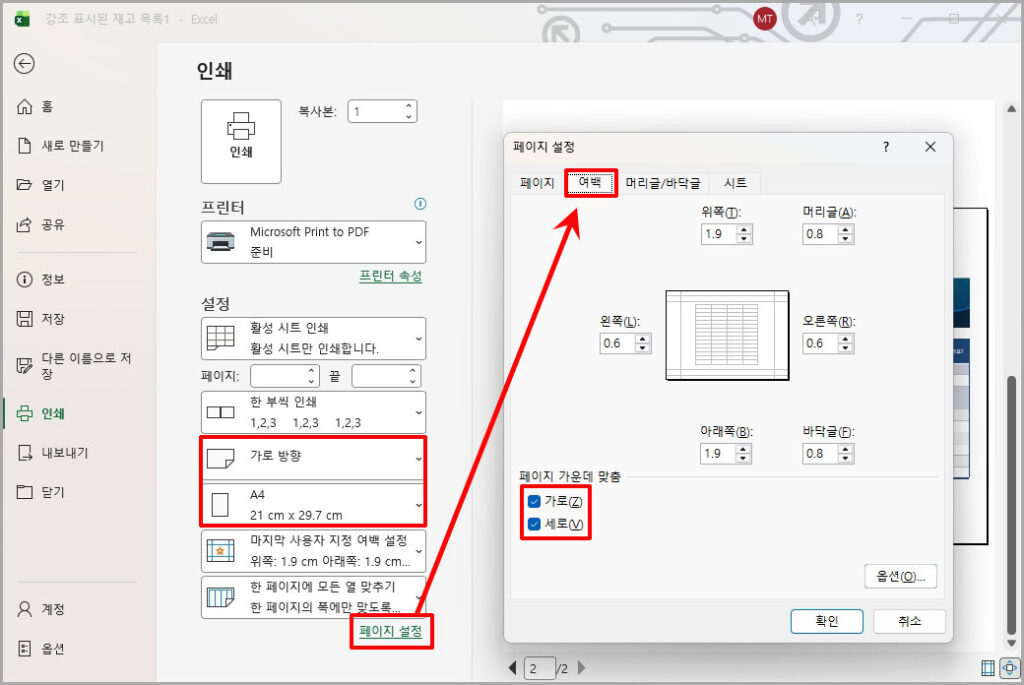The width and height of the screenshot is (1024, 685).
Task: Select 홈 in the left sidebar
Action: [x=46, y=107]
